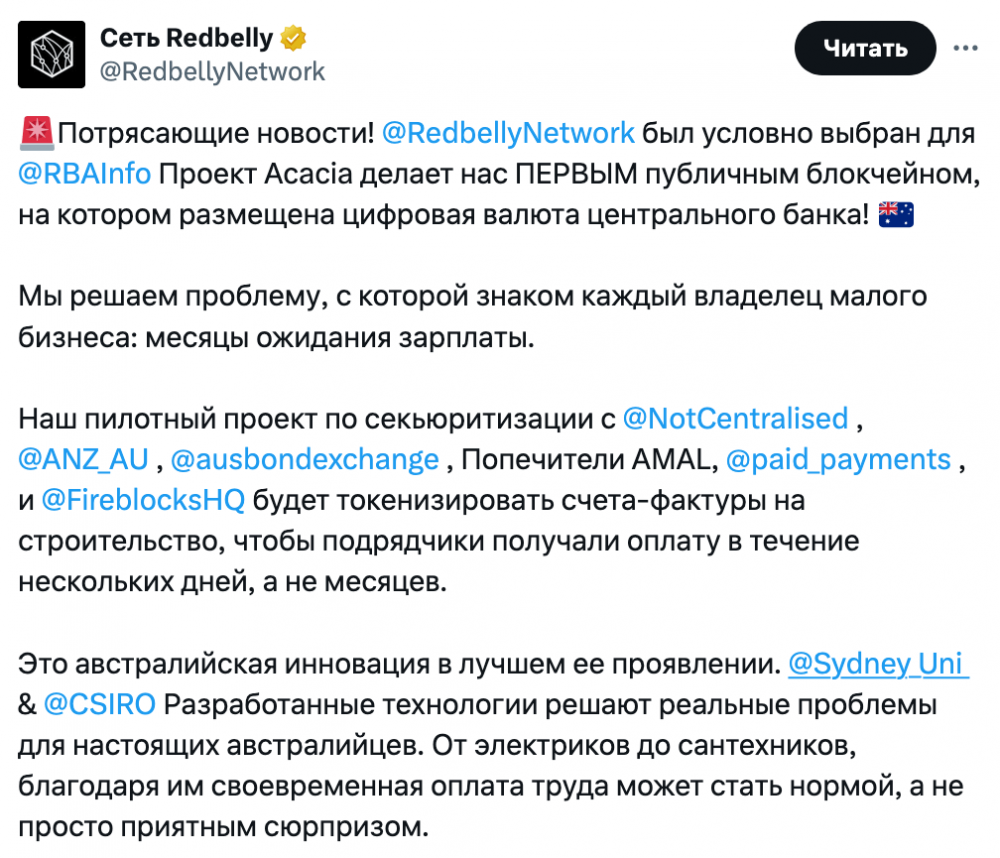
Task: Click the Australian flag emoji
Action: [x=896, y=215]
